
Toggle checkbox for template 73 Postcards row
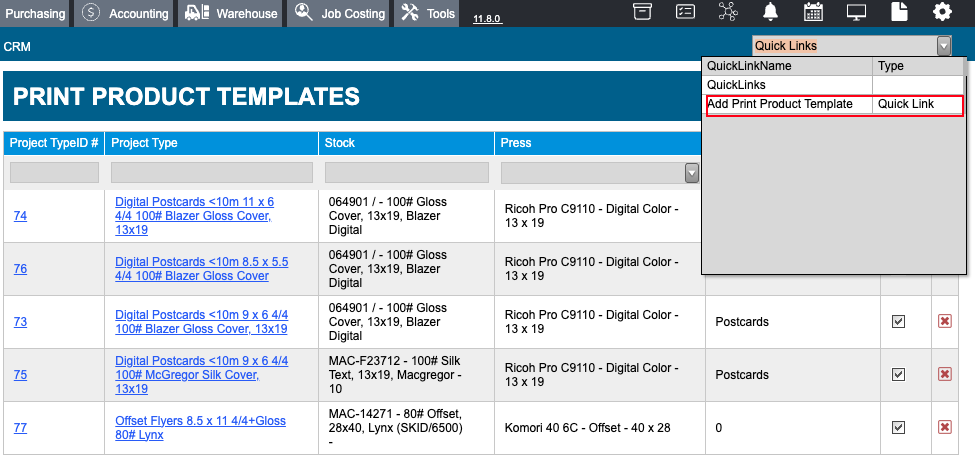(898, 321)
